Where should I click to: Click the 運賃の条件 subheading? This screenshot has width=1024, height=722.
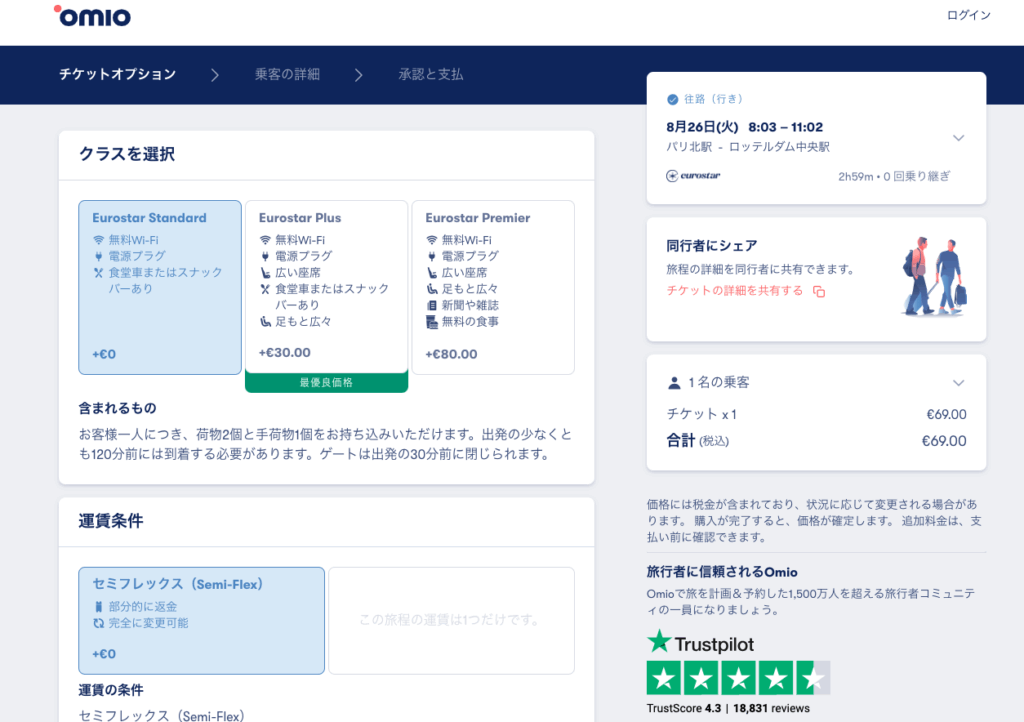[111, 691]
